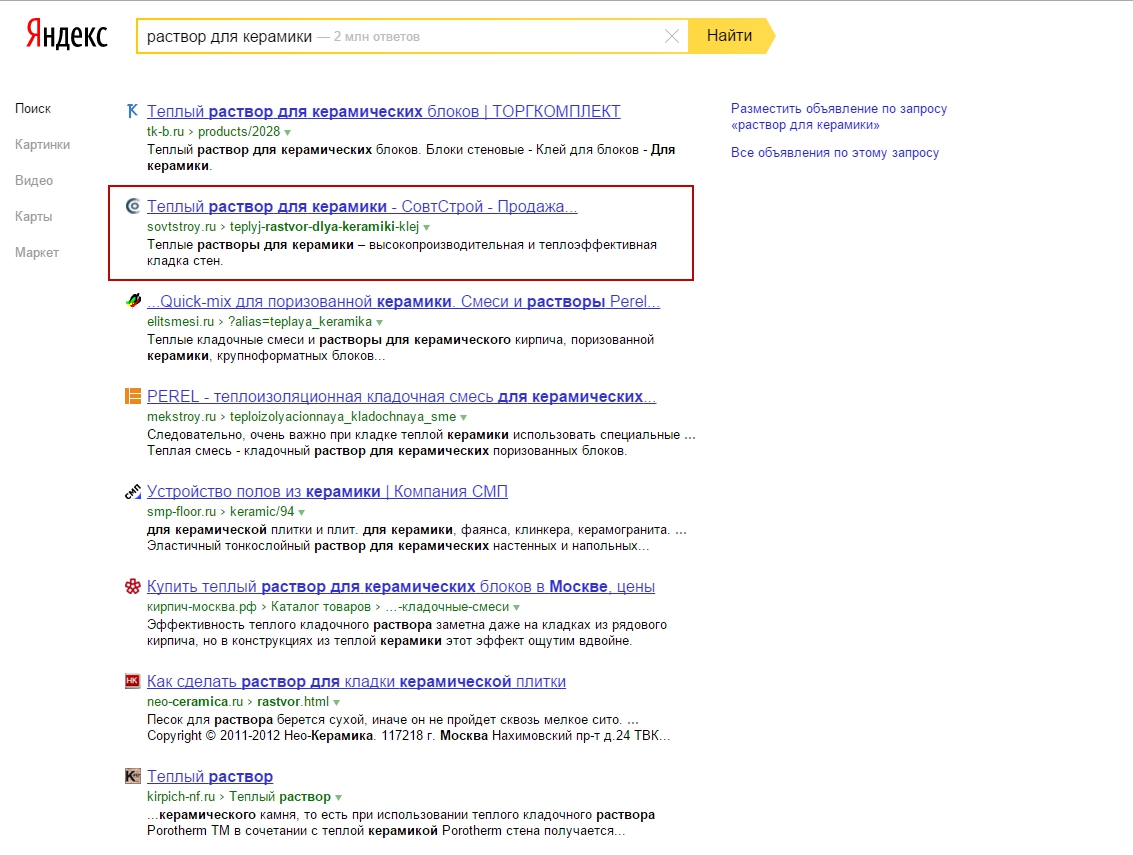Click the smp-floor.ru favicon

tap(132, 491)
